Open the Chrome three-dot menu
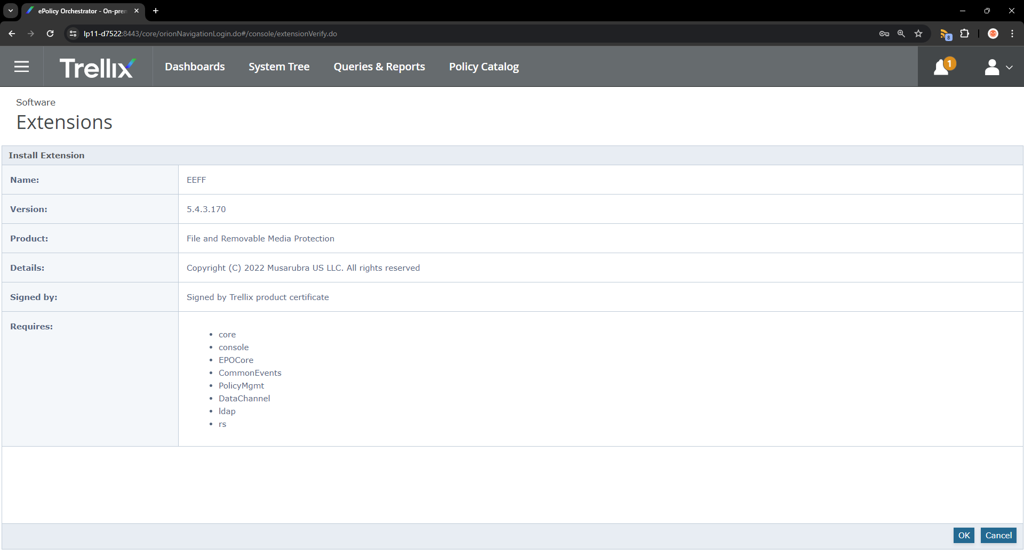This screenshot has width=1024, height=550. [1012, 33]
